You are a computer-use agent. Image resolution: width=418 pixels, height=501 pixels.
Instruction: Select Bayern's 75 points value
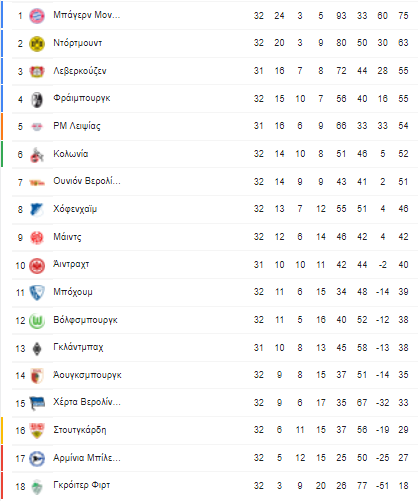coord(403,16)
